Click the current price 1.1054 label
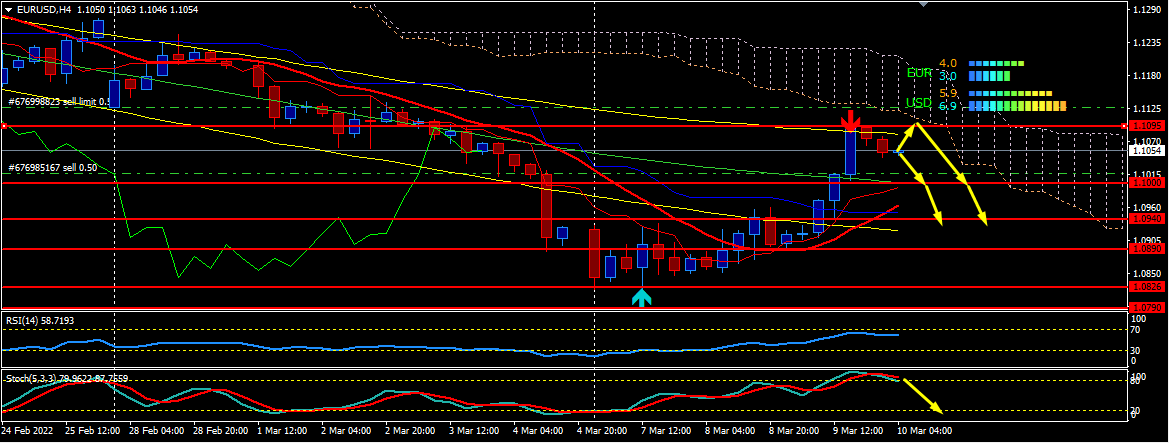 click(x=1146, y=150)
